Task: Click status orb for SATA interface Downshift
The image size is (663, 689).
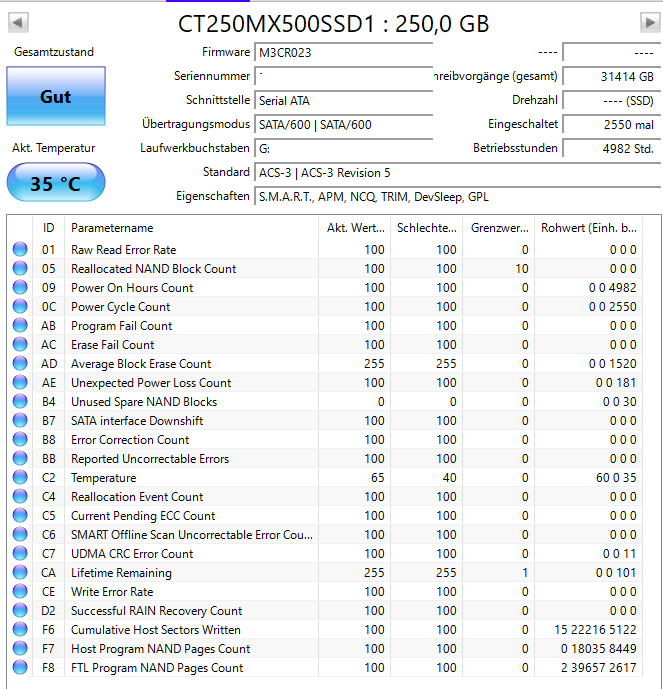Action: coord(20,420)
